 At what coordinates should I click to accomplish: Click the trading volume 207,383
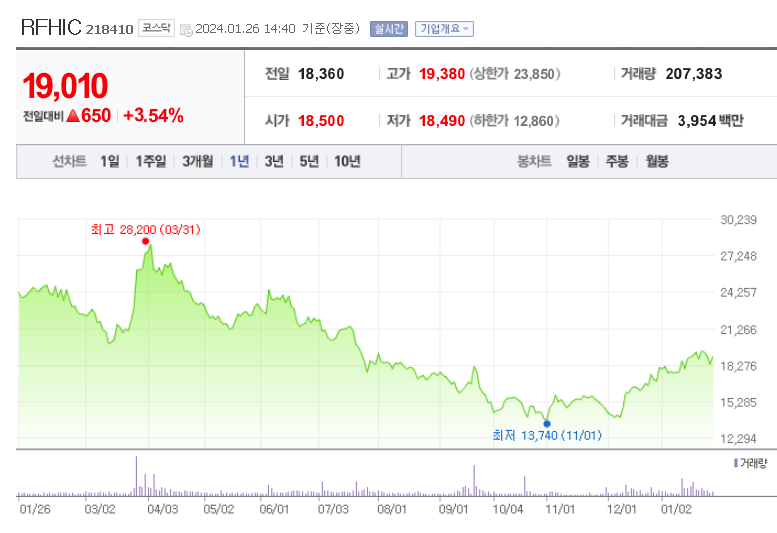pyautogui.click(x=694, y=74)
